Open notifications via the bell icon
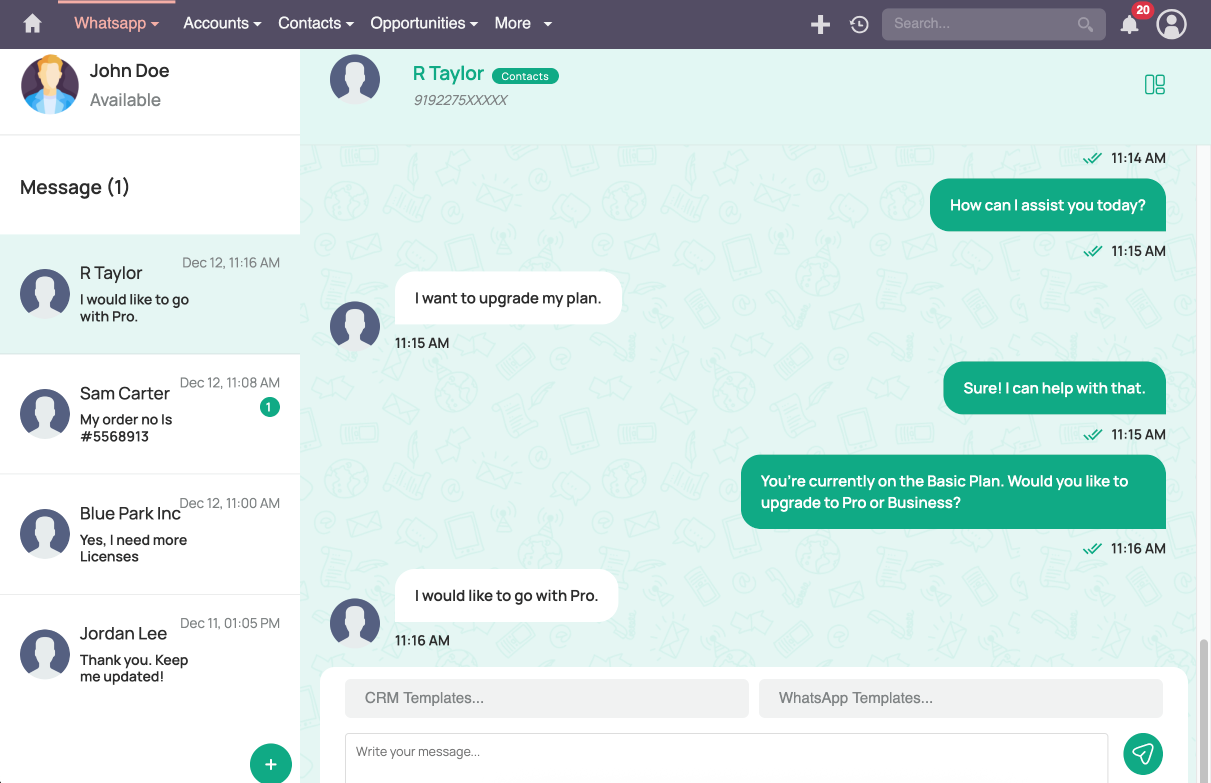The height and width of the screenshot is (783, 1211). pos(1130,23)
